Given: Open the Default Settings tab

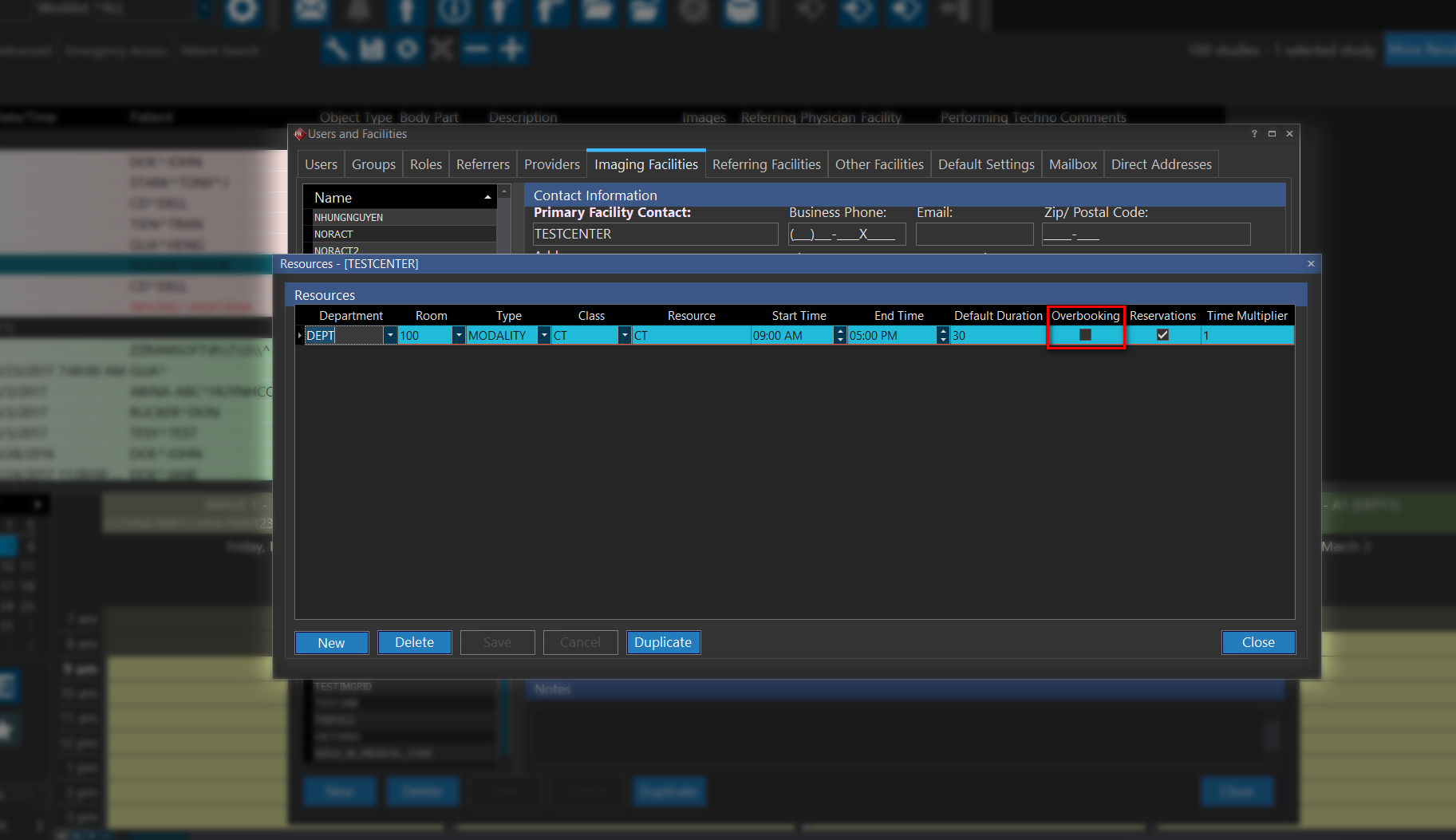Looking at the screenshot, I should (x=986, y=164).
